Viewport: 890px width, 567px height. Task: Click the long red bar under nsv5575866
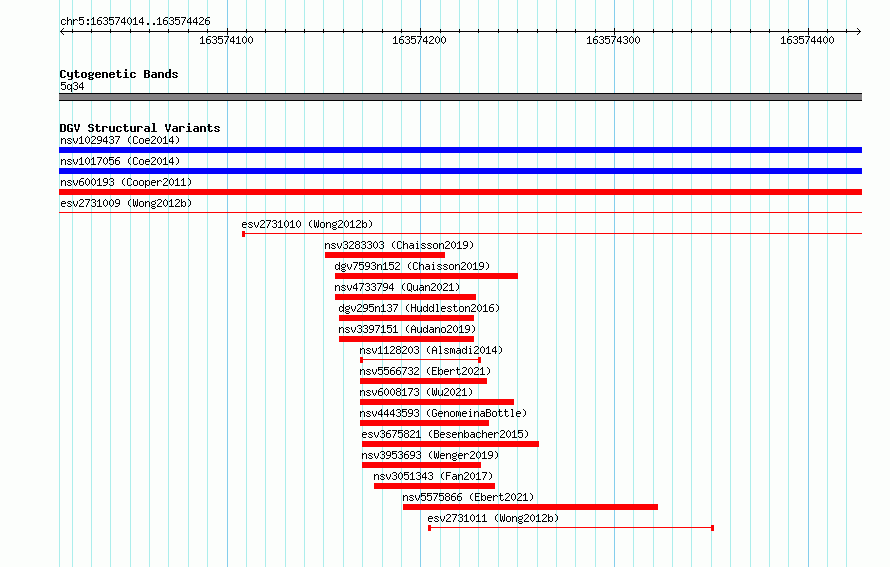[531, 507]
